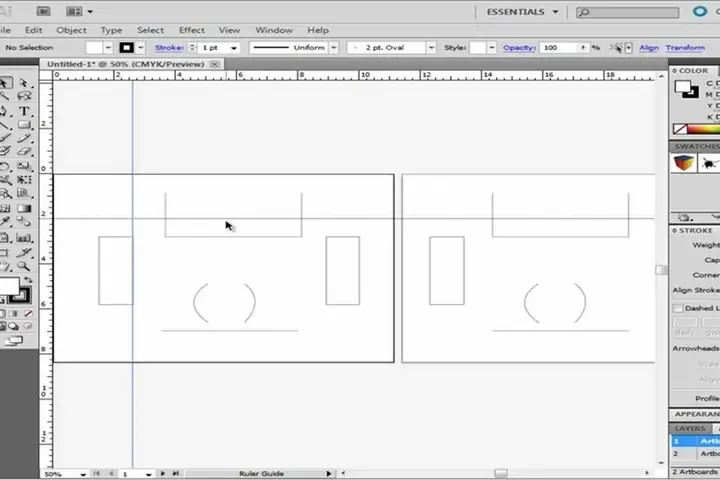Open the graphic Style dropdown arrow
The width and height of the screenshot is (720, 480).
tap(491, 48)
